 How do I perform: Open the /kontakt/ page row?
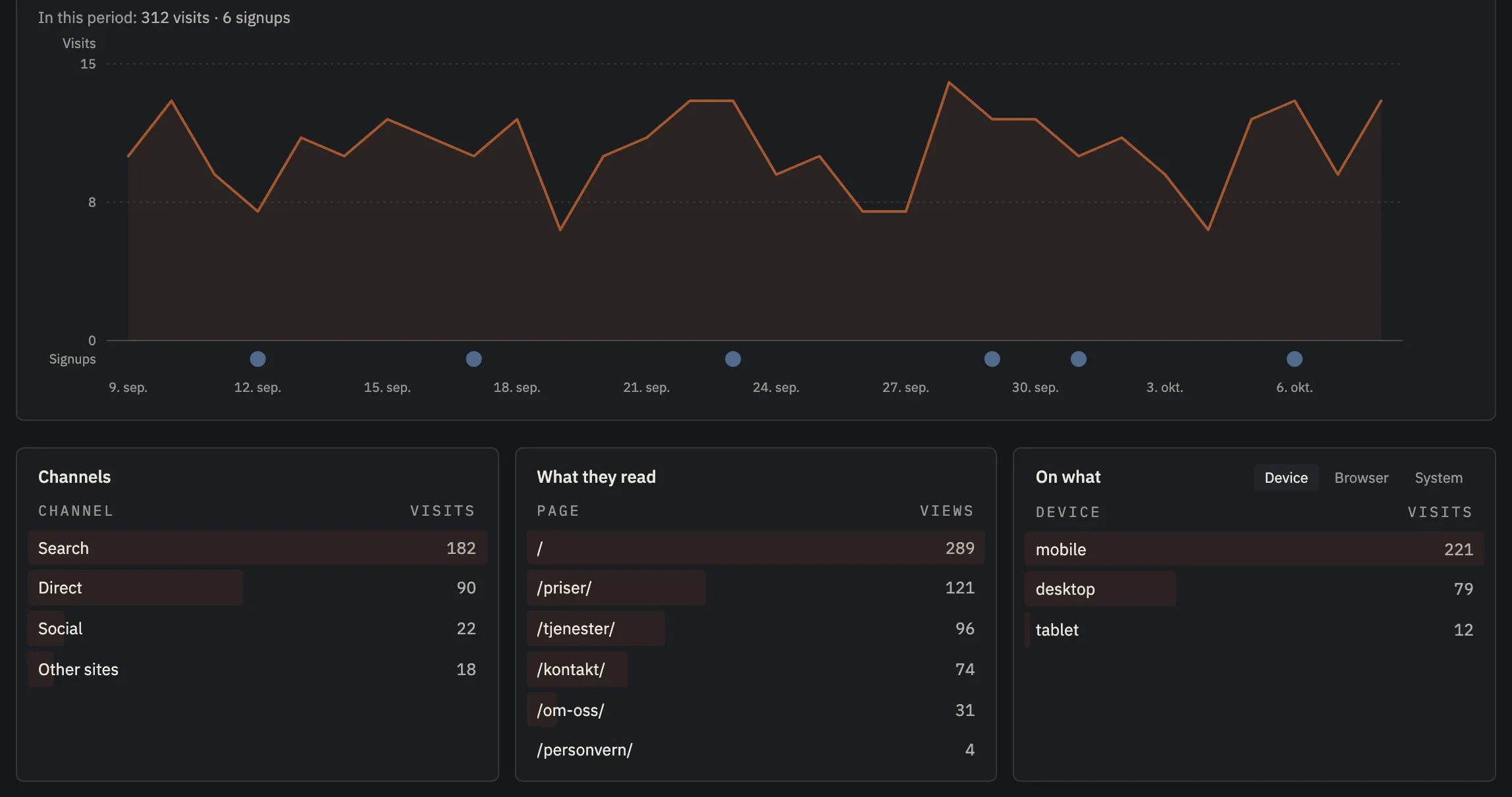click(755, 669)
